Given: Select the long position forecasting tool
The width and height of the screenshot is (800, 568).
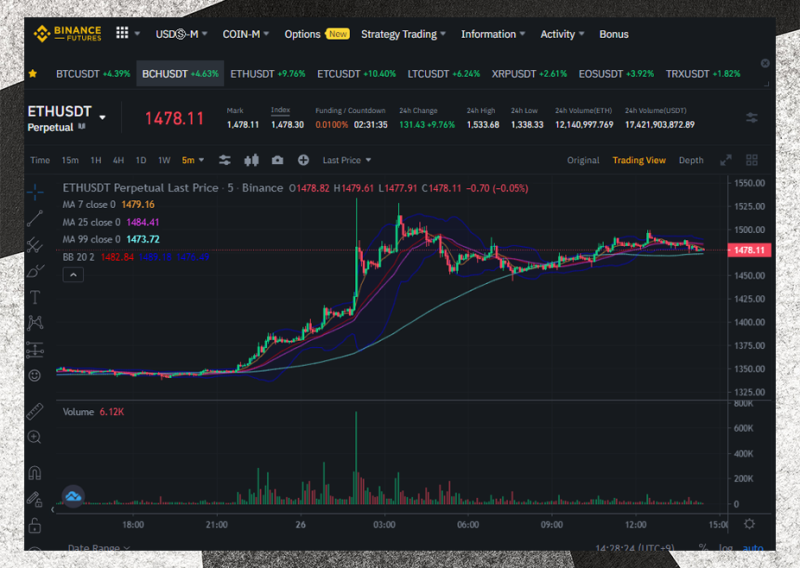Looking at the screenshot, I should (x=35, y=350).
